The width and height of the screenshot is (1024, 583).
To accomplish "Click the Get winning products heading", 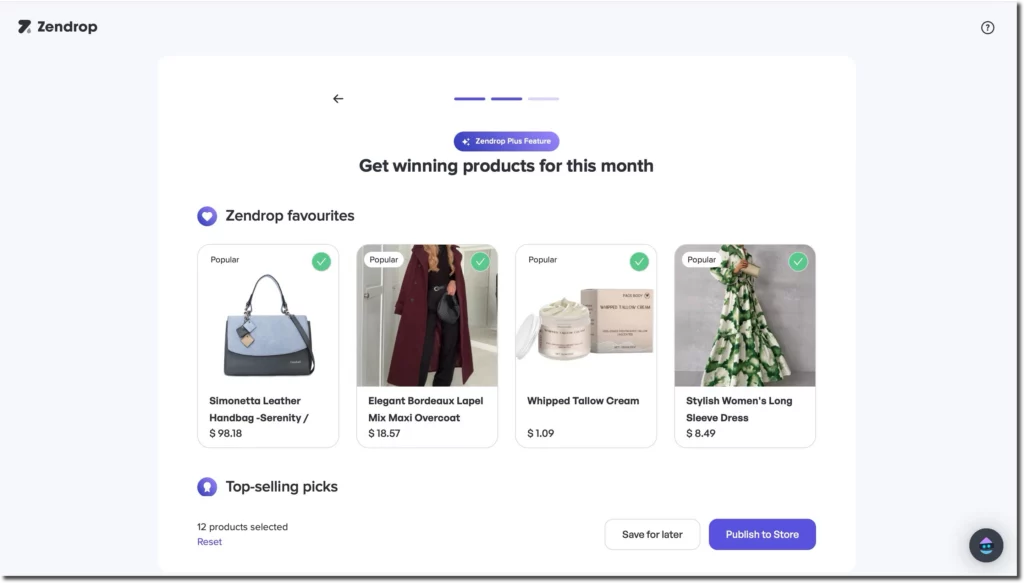I will [x=506, y=166].
